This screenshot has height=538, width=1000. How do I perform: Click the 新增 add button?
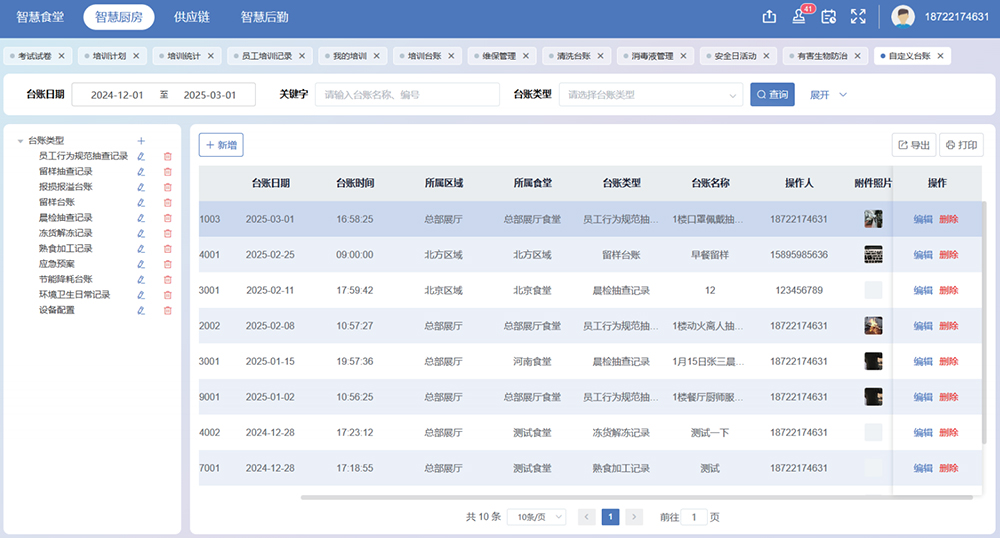221,145
